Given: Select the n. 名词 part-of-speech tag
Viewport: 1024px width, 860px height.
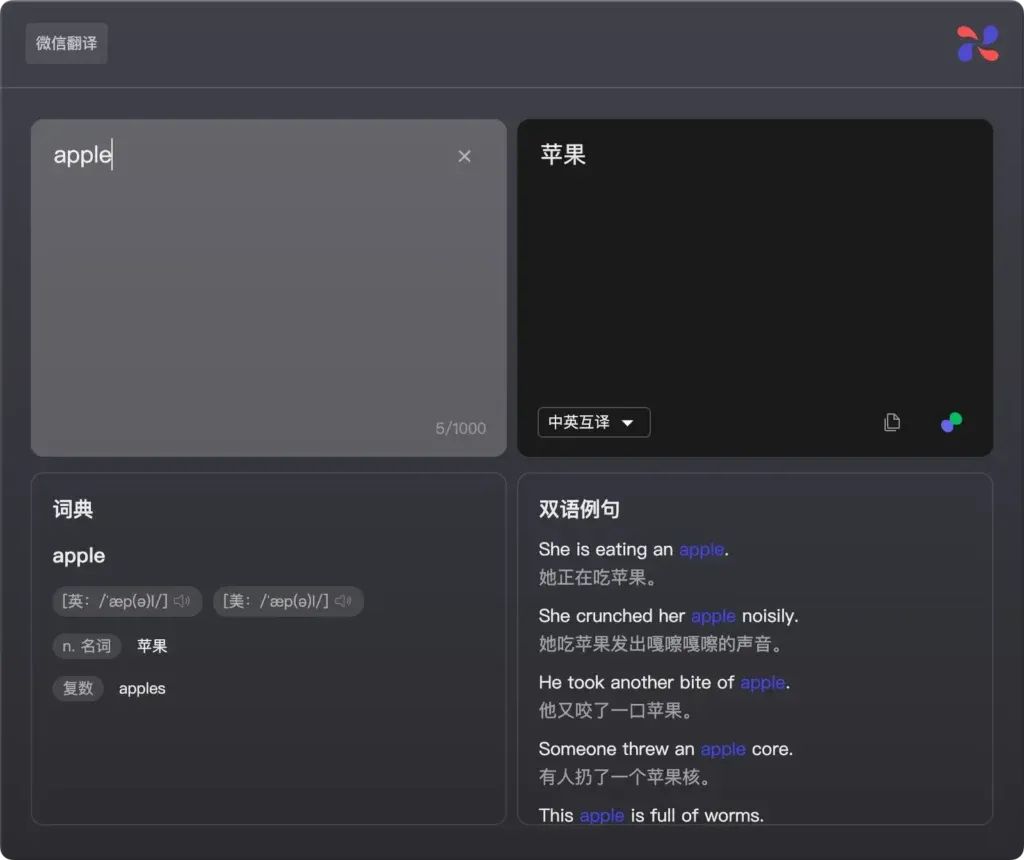Looking at the screenshot, I should coord(87,646).
